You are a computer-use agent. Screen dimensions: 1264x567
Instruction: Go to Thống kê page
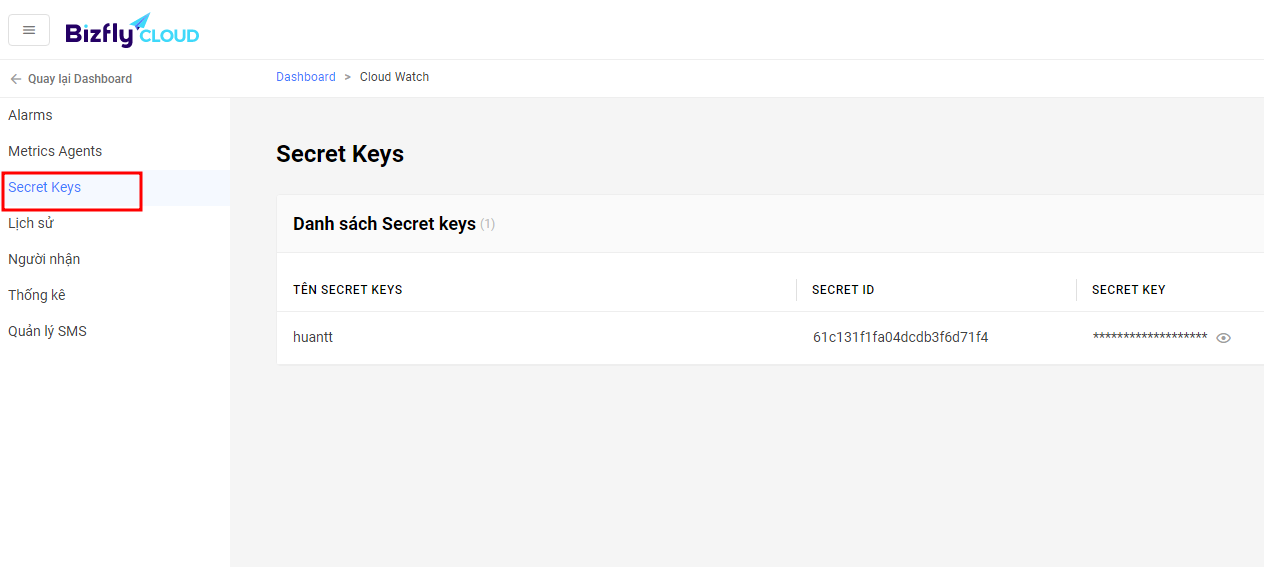click(37, 295)
